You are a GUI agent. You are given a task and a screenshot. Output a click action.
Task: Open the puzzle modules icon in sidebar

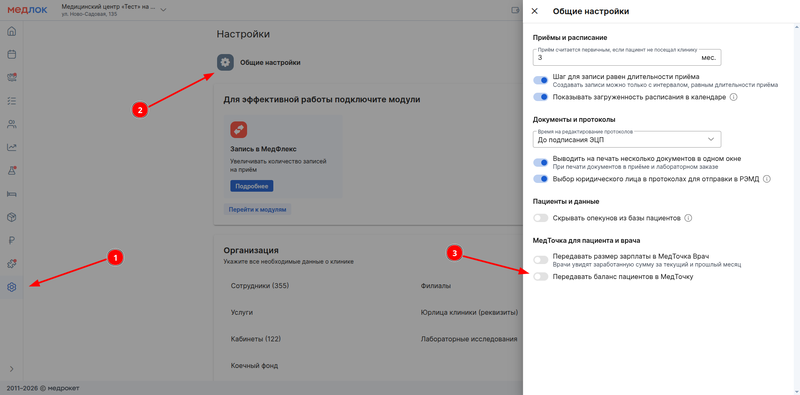click(12, 264)
